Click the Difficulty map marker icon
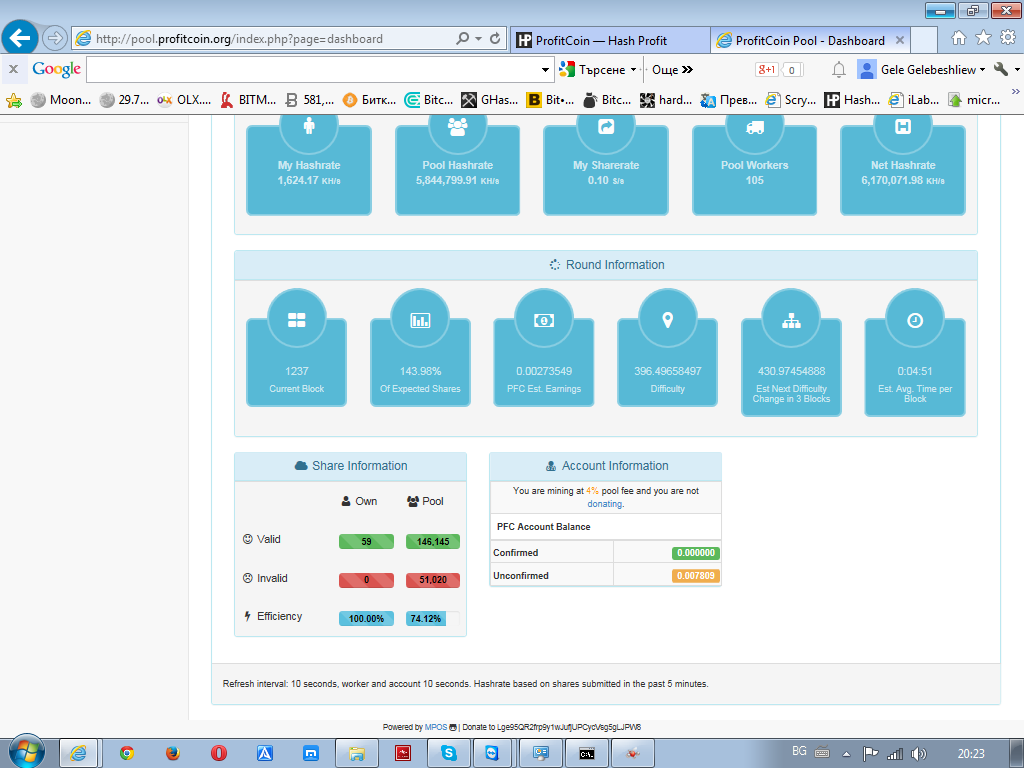 click(667, 319)
